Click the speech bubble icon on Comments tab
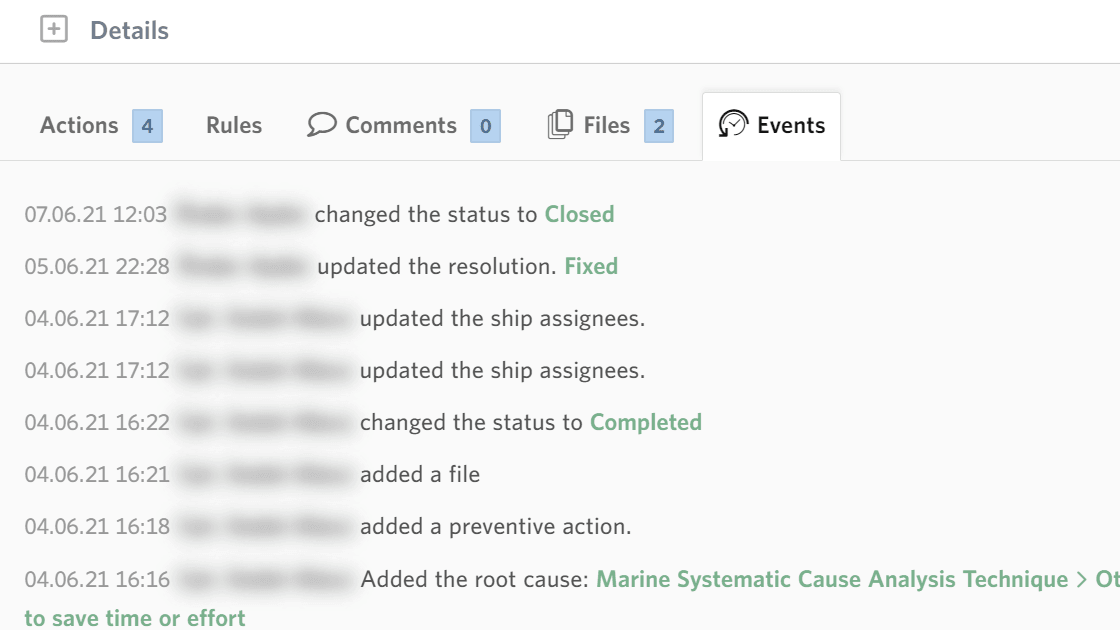The image size is (1120, 630). coord(322,124)
